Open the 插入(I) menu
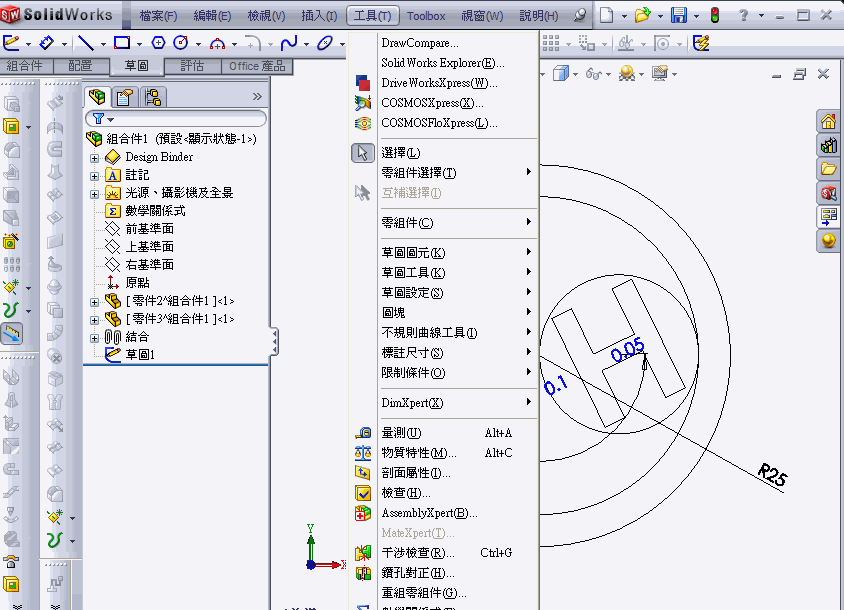This screenshot has height=610, width=844. 319,16
